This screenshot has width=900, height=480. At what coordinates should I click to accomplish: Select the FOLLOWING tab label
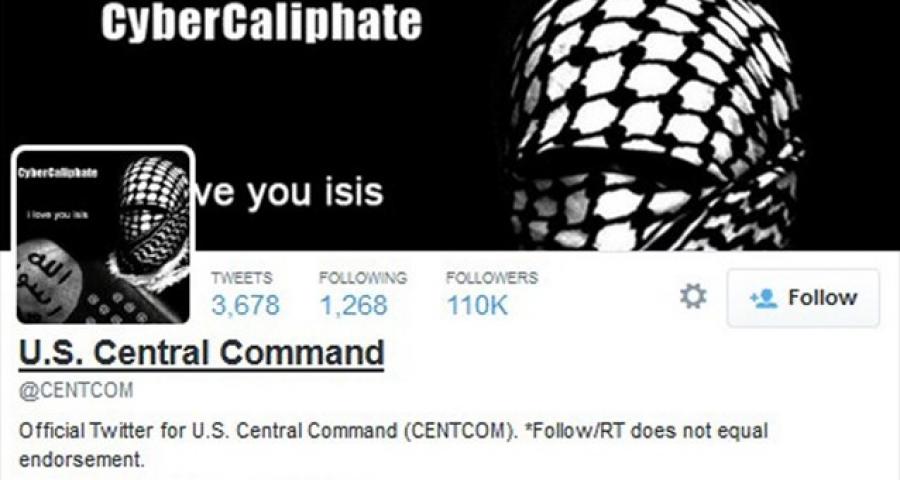click(x=363, y=278)
